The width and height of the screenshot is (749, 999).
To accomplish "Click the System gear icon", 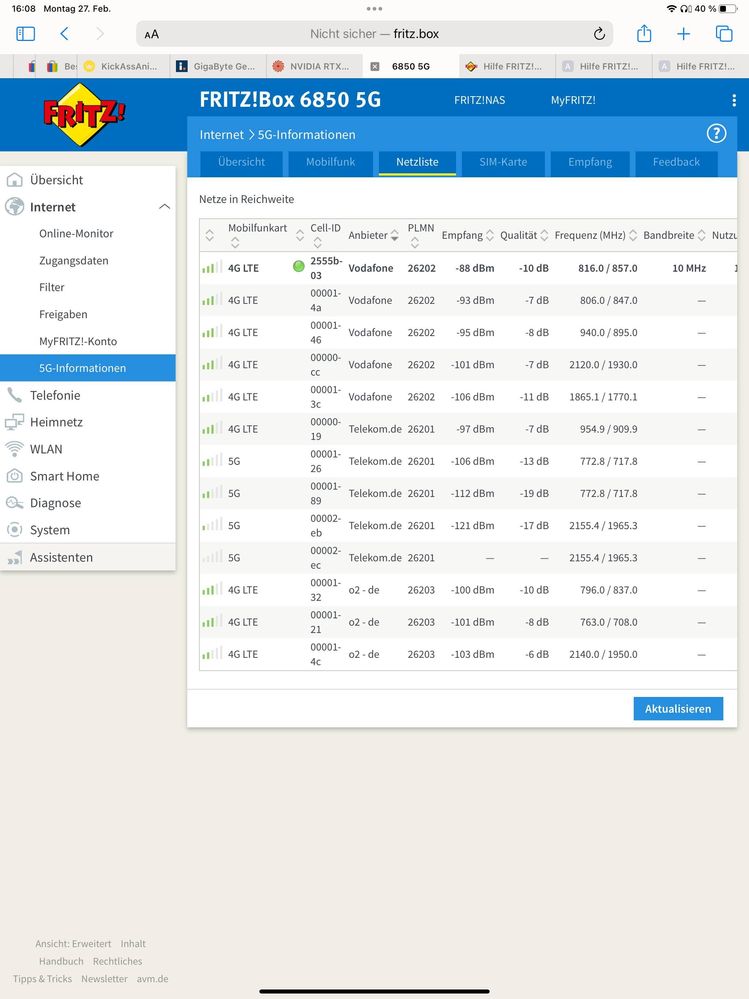I will click(x=14, y=529).
